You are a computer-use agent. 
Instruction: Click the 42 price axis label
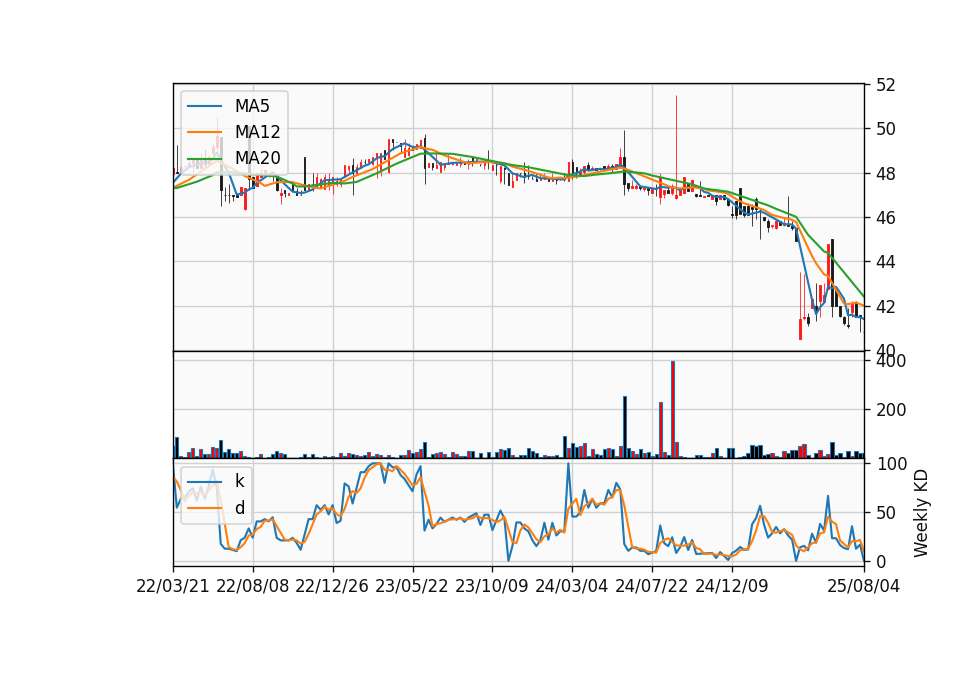[x=885, y=307]
